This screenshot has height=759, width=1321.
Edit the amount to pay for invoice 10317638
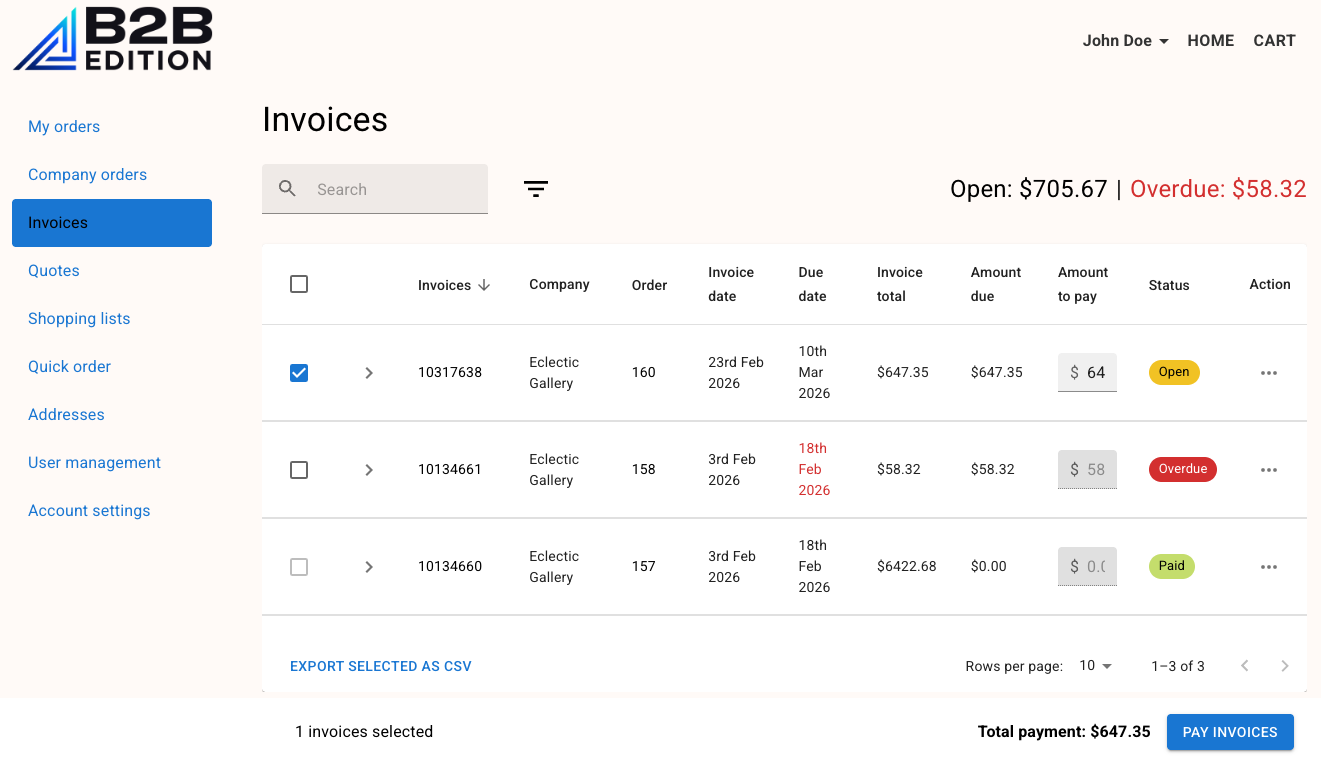pyautogui.click(x=1087, y=372)
